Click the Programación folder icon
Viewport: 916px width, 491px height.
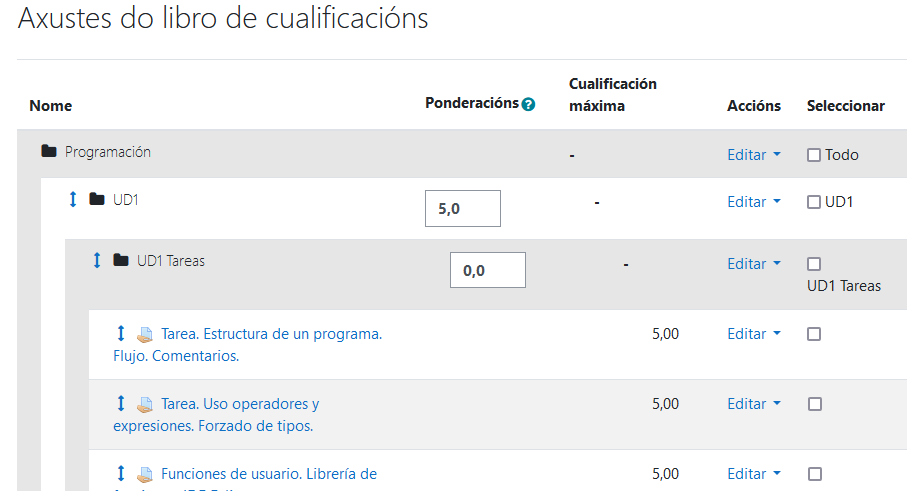click(49, 152)
